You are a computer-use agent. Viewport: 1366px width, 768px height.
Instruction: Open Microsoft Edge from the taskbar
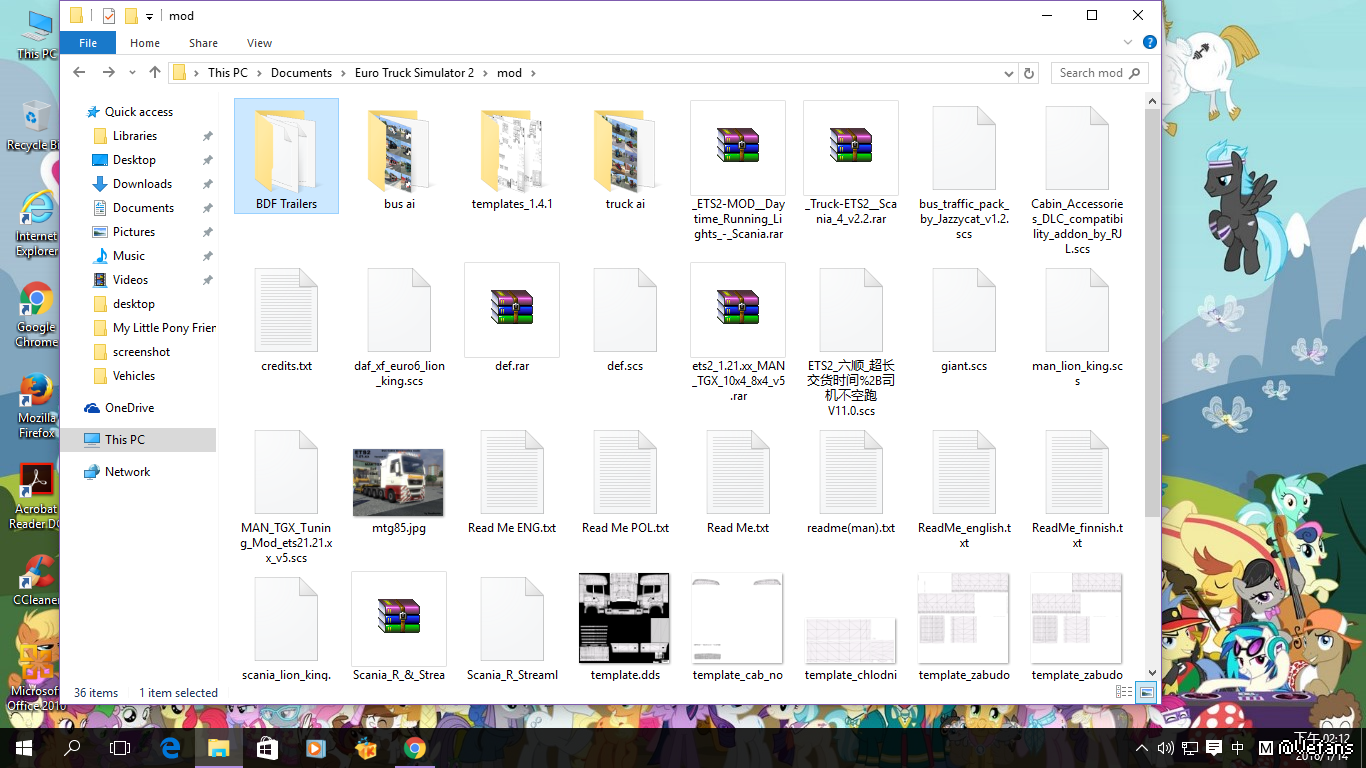point(170,748)
